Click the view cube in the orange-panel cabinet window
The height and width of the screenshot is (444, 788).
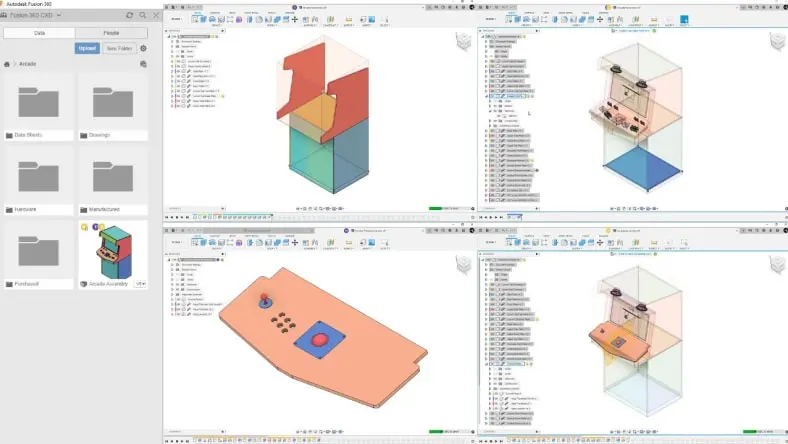coord(778,264)
